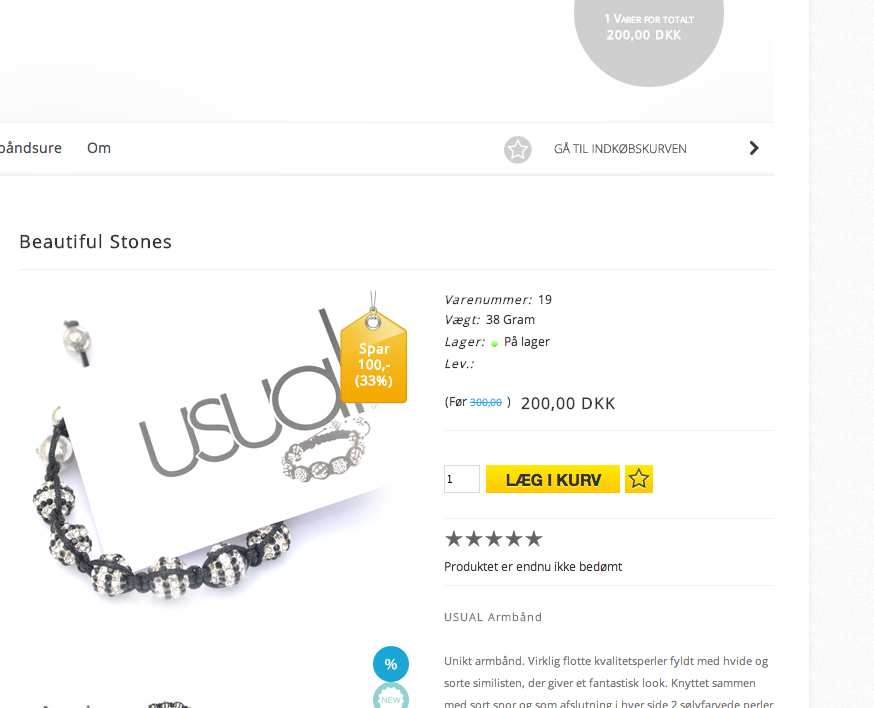874x708 pixels.
Task: Focus the quantity input field
Action: 462,479
